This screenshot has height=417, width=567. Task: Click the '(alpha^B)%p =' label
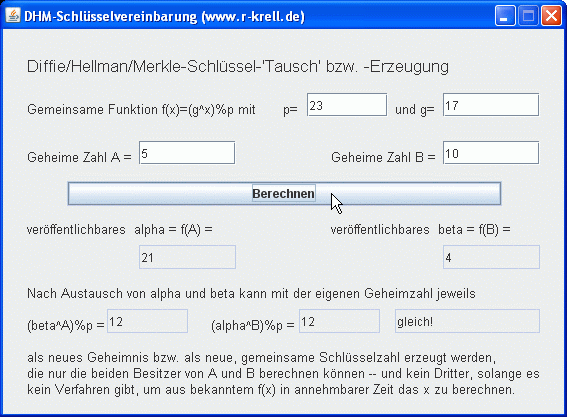(x=253, y=325)
